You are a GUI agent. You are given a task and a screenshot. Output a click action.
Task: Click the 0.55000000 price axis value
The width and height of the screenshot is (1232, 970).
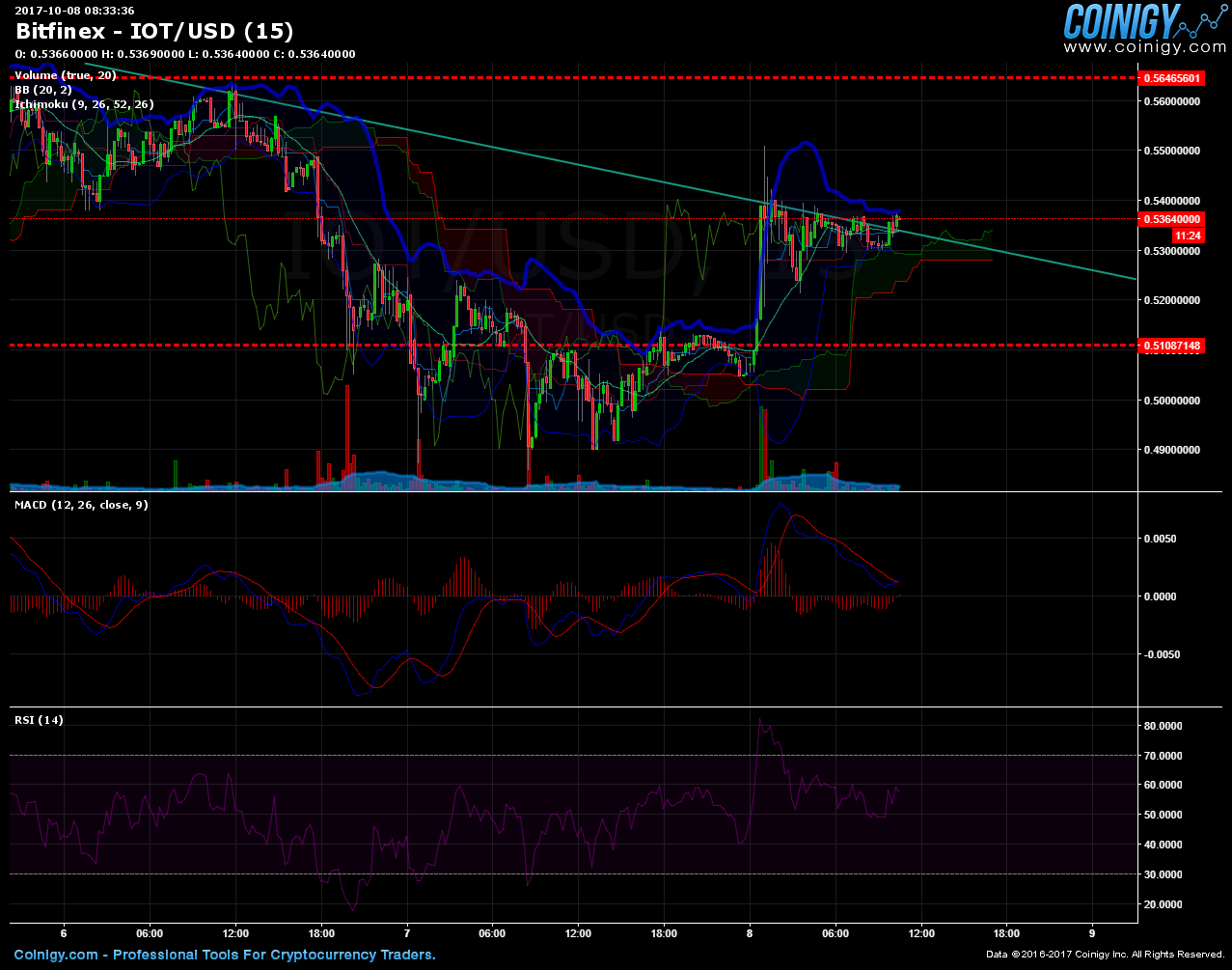pos(1171,151)
